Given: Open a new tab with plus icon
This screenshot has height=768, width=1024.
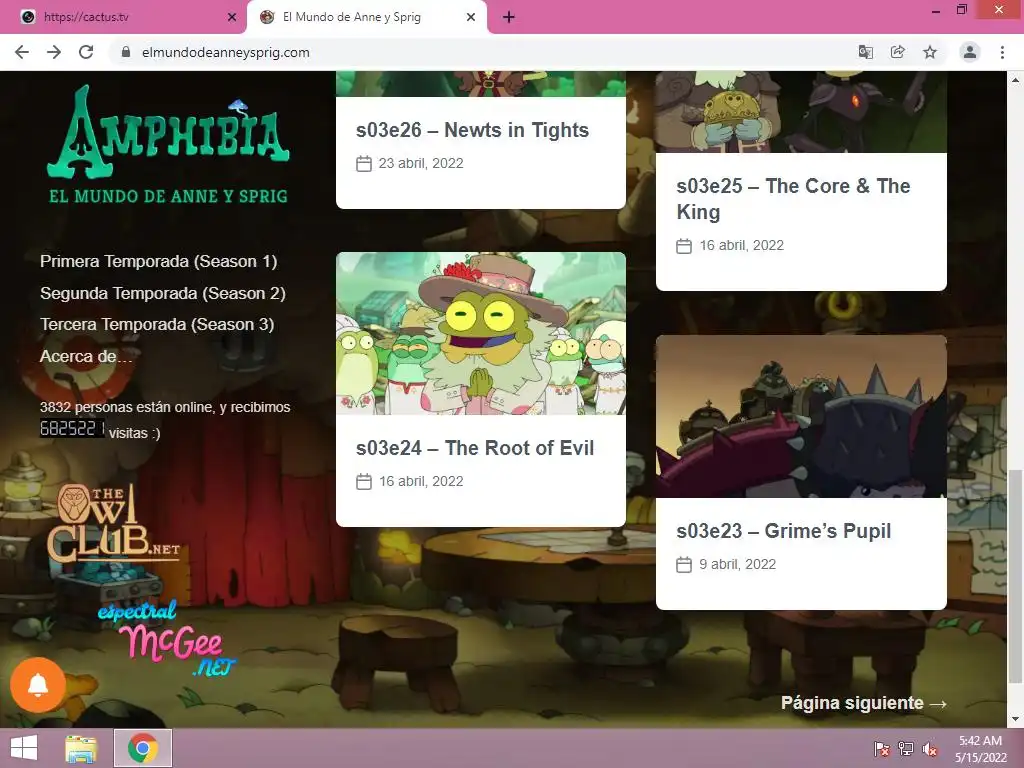Looking at the screenshot, I should (509, 18).
